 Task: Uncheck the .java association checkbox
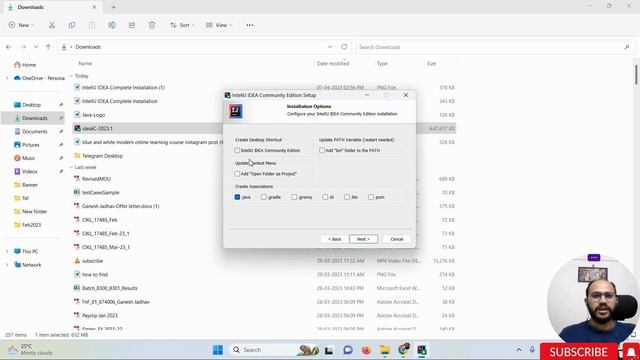(237, 197)
